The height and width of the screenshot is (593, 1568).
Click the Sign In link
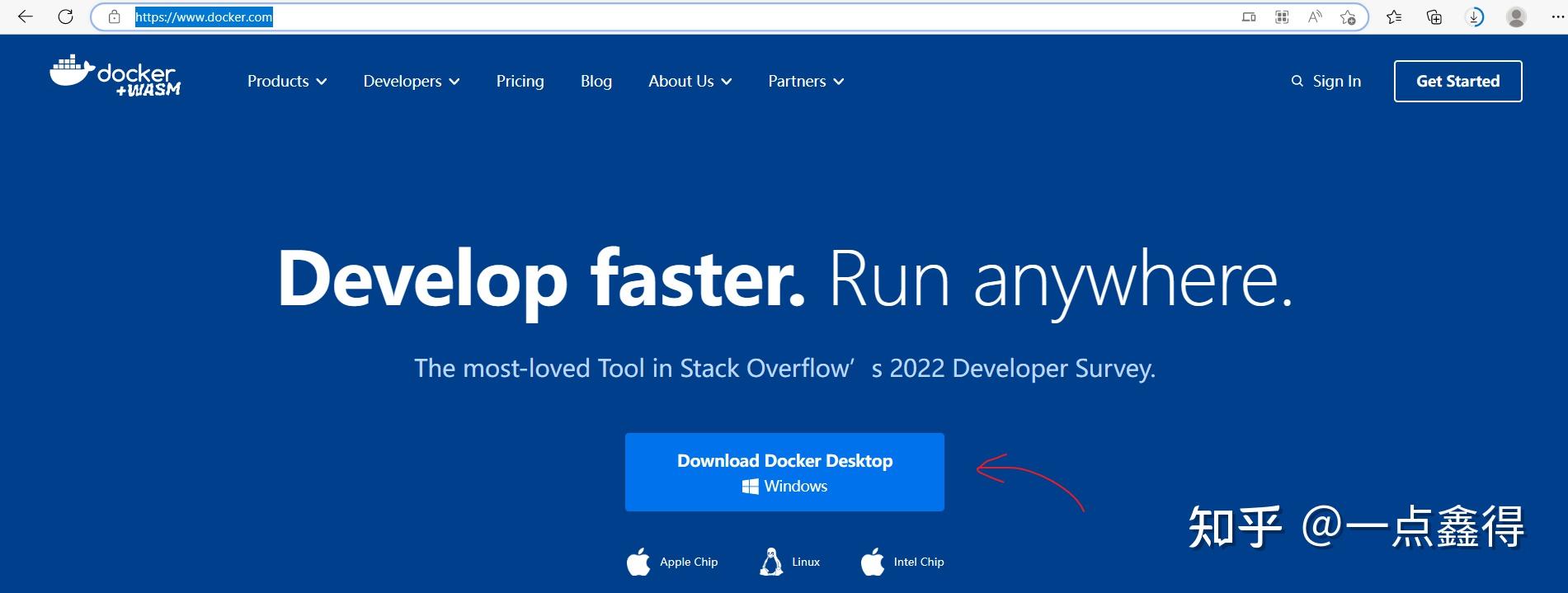(1337, 81)
